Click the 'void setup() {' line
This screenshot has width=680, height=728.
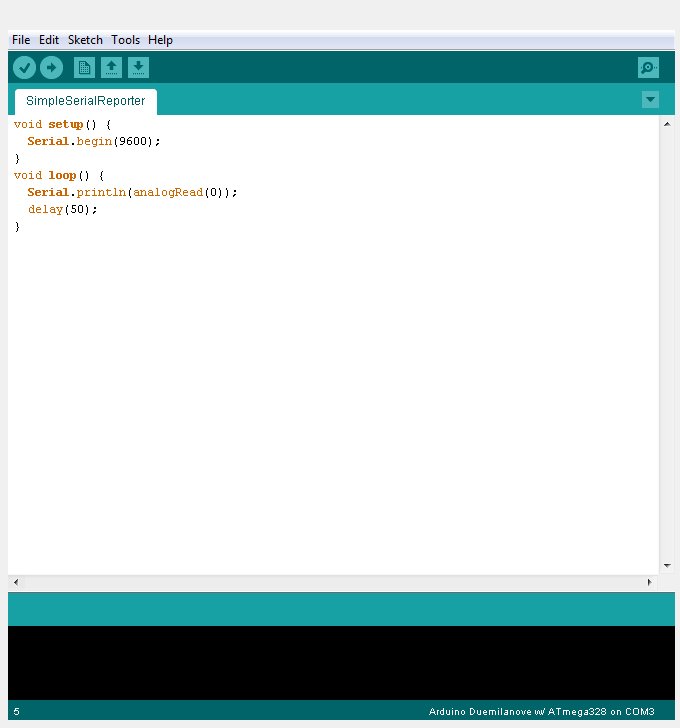63,124
